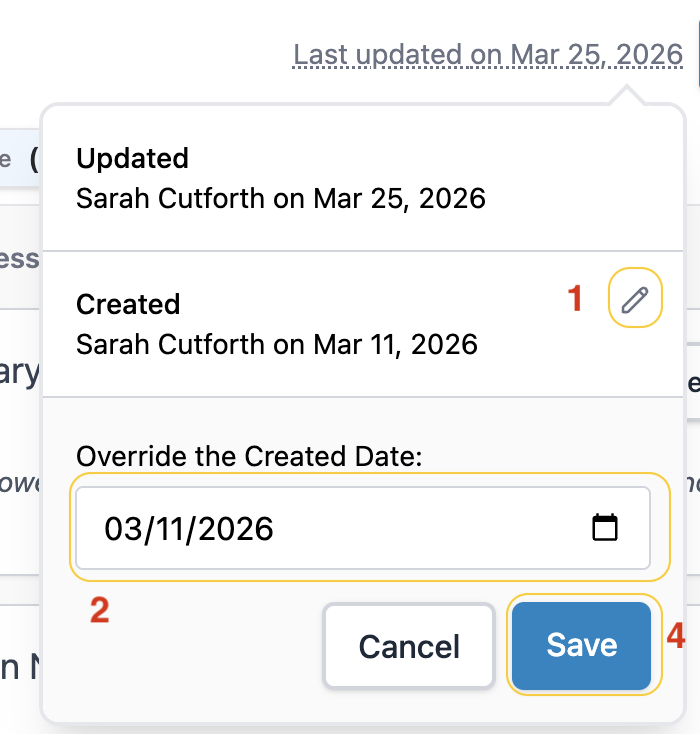Screen dimensions: 700x734
Task: Click the pencil edit icon beside Created
Action: tap(635, 299)
